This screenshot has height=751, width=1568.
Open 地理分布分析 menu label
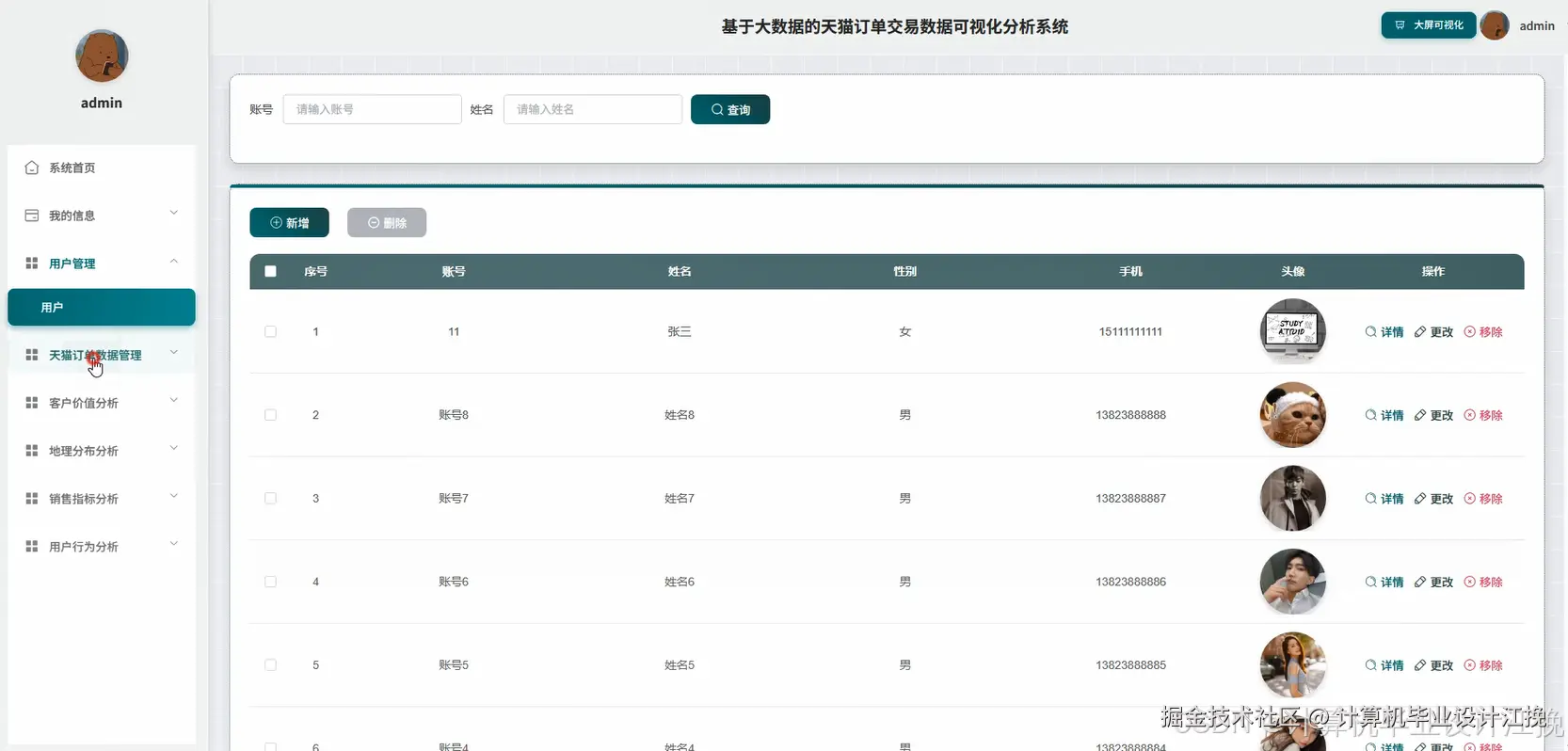84,451
